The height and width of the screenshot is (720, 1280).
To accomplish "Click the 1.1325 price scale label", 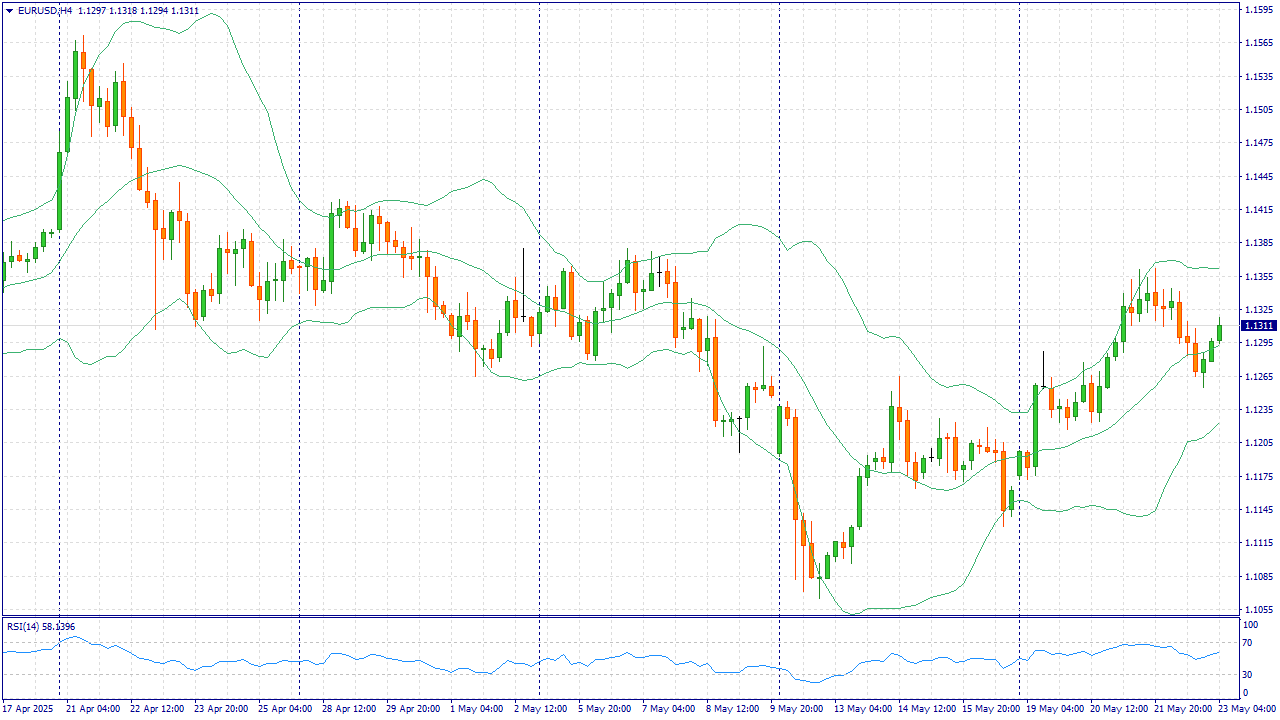I will coord(1258,310).
